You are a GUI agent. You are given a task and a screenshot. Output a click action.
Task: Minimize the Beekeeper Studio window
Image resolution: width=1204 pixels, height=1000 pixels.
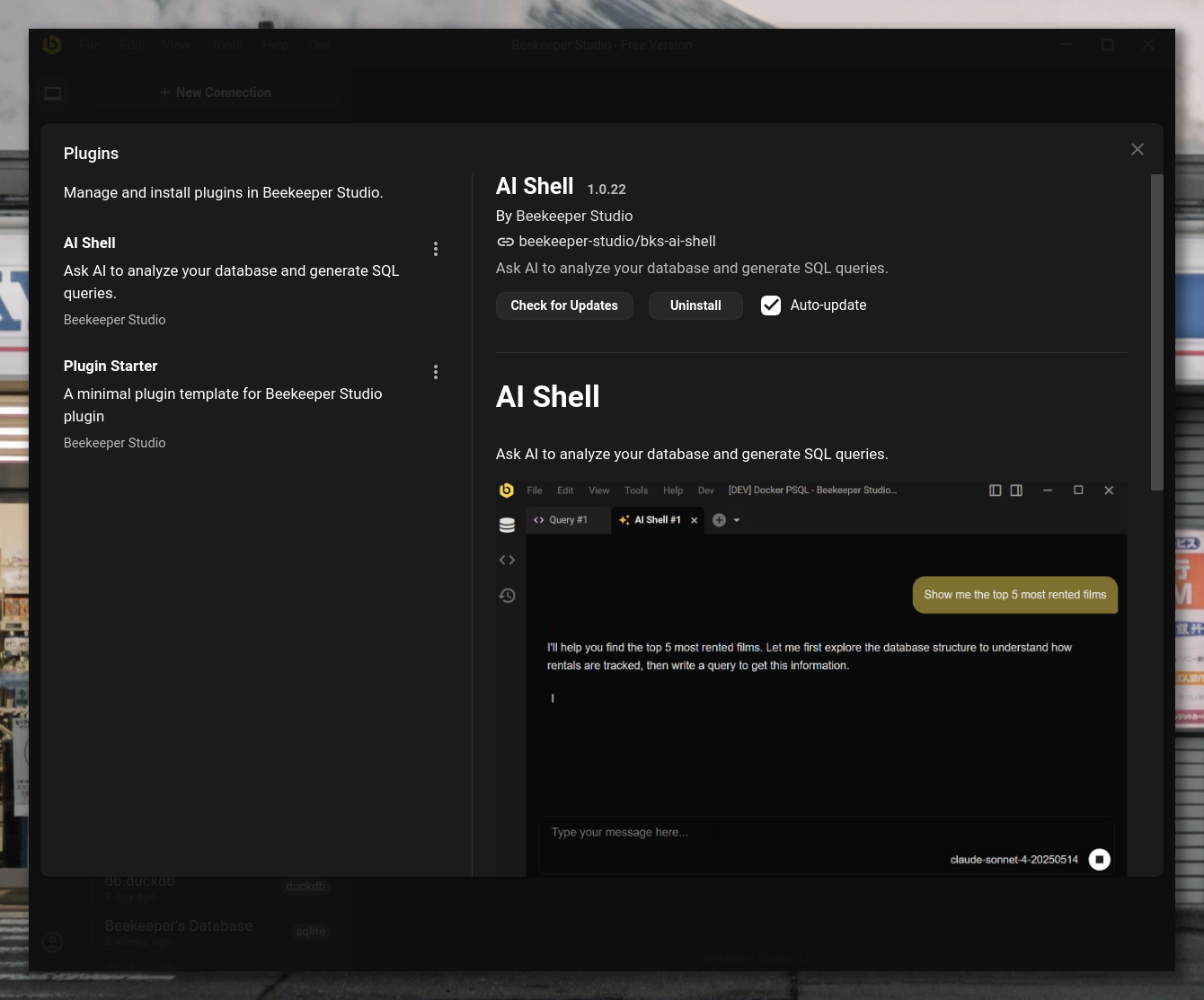[1067, 45]
